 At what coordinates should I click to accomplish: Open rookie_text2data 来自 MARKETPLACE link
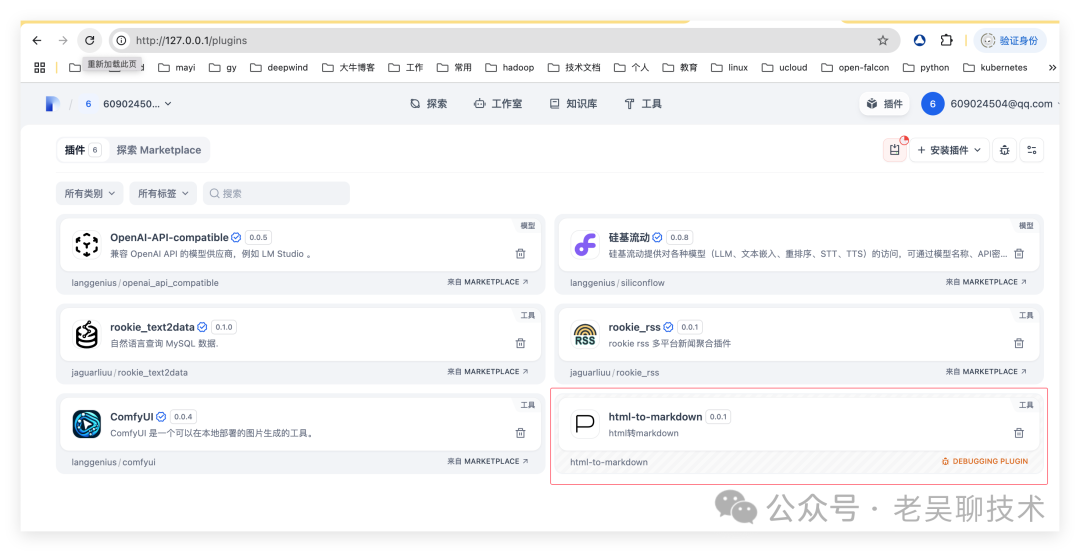(x=488, y=371)
